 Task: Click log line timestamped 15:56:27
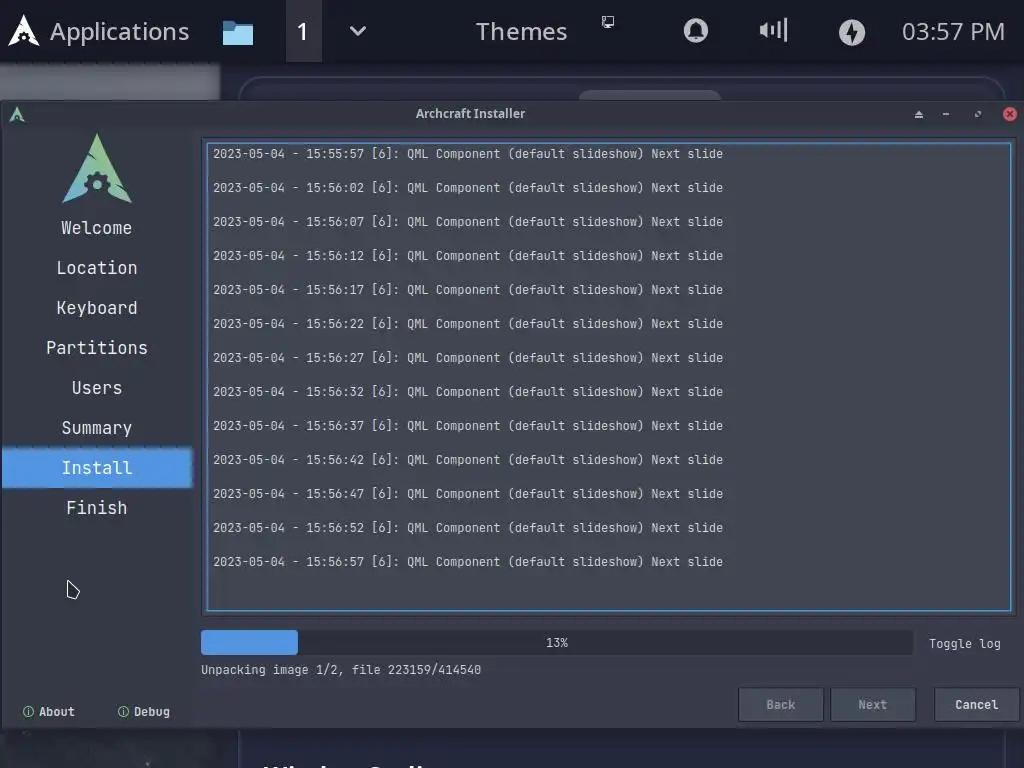tap(468, 358)
